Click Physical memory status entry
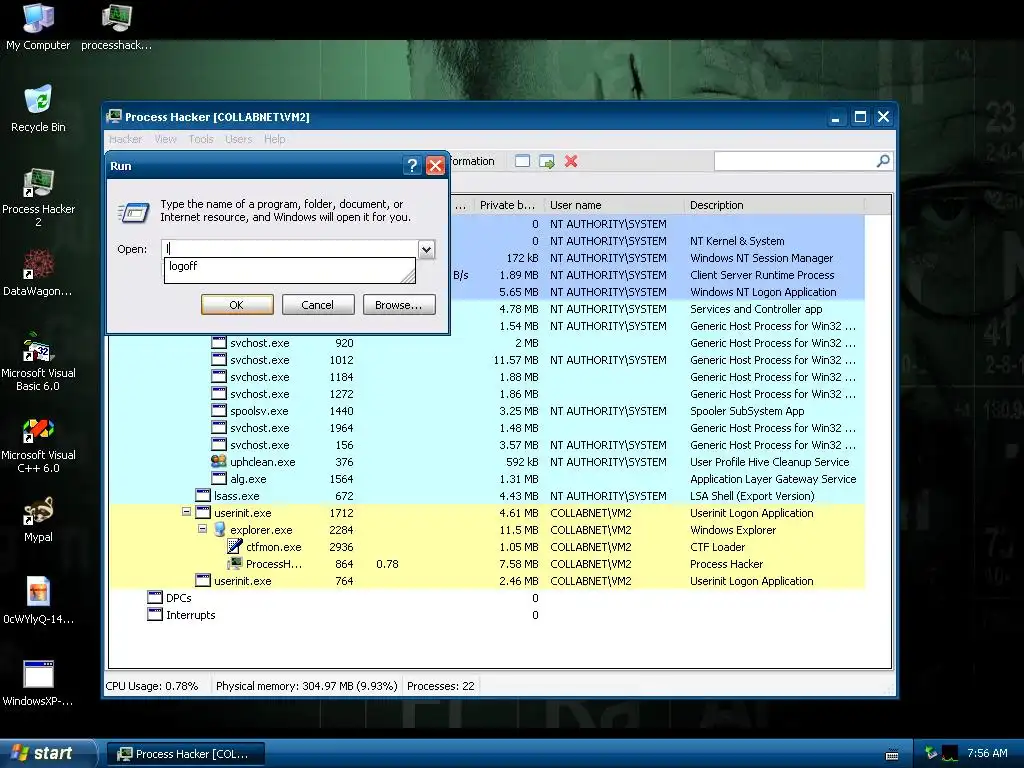Image resolution: width=1024 pixels, height=768 pixels. point(306,686)
